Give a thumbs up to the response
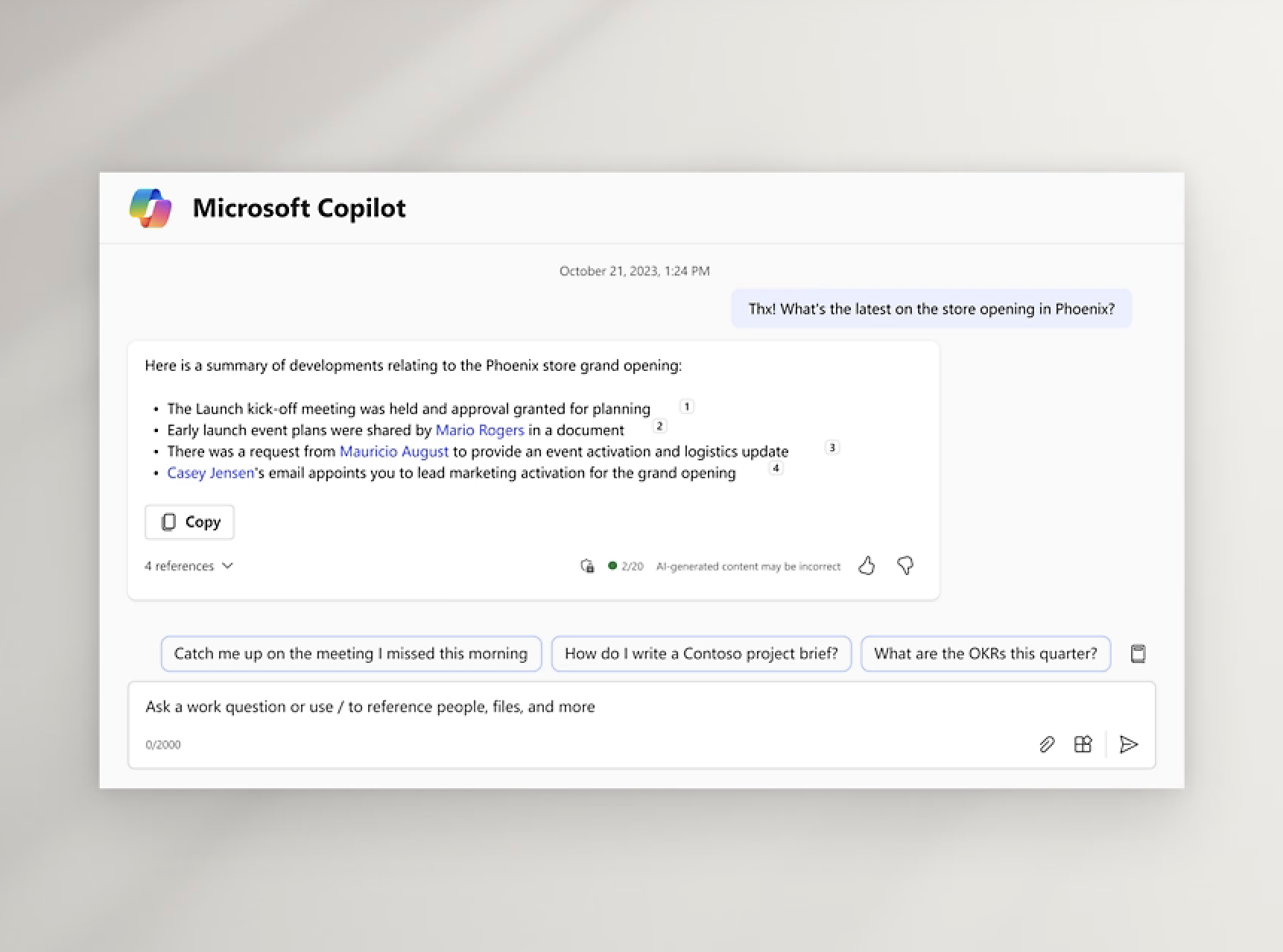 coord(867,565)
